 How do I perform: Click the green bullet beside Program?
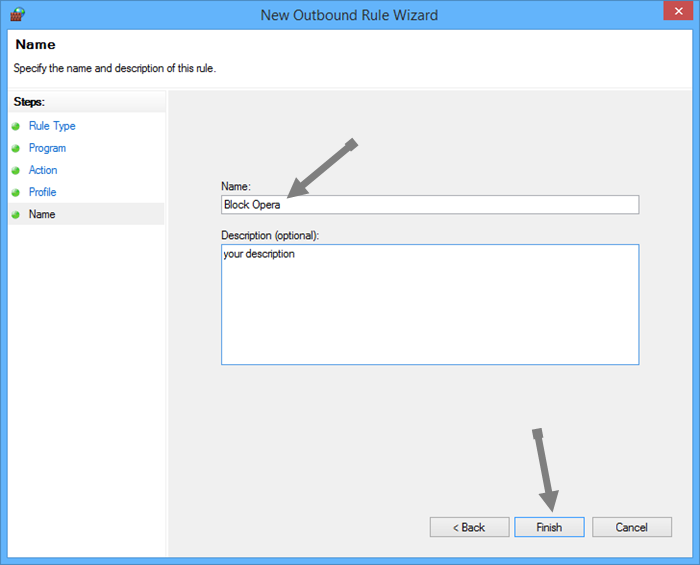pos(16,148)
